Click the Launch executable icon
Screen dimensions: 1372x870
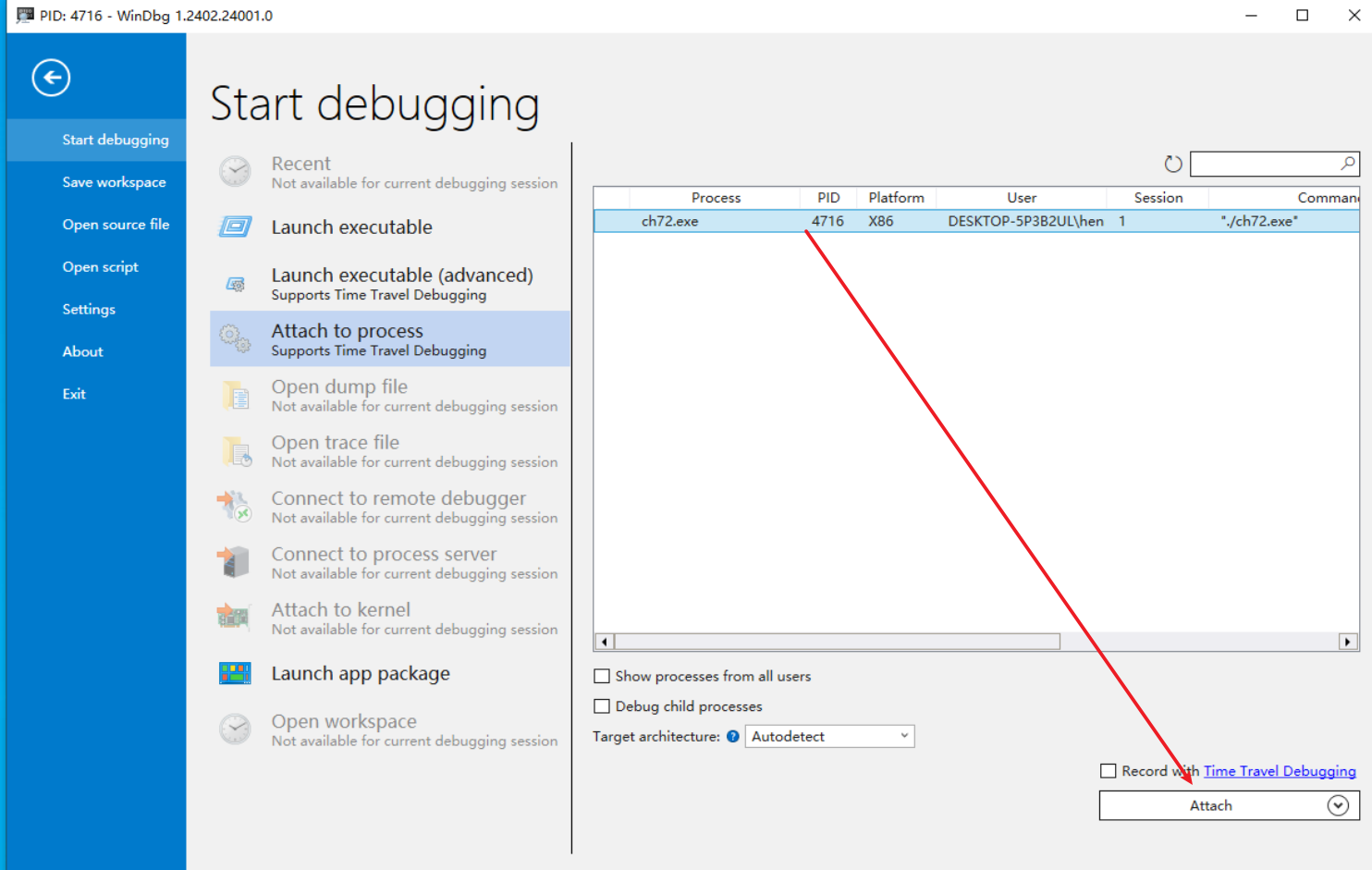235,227
